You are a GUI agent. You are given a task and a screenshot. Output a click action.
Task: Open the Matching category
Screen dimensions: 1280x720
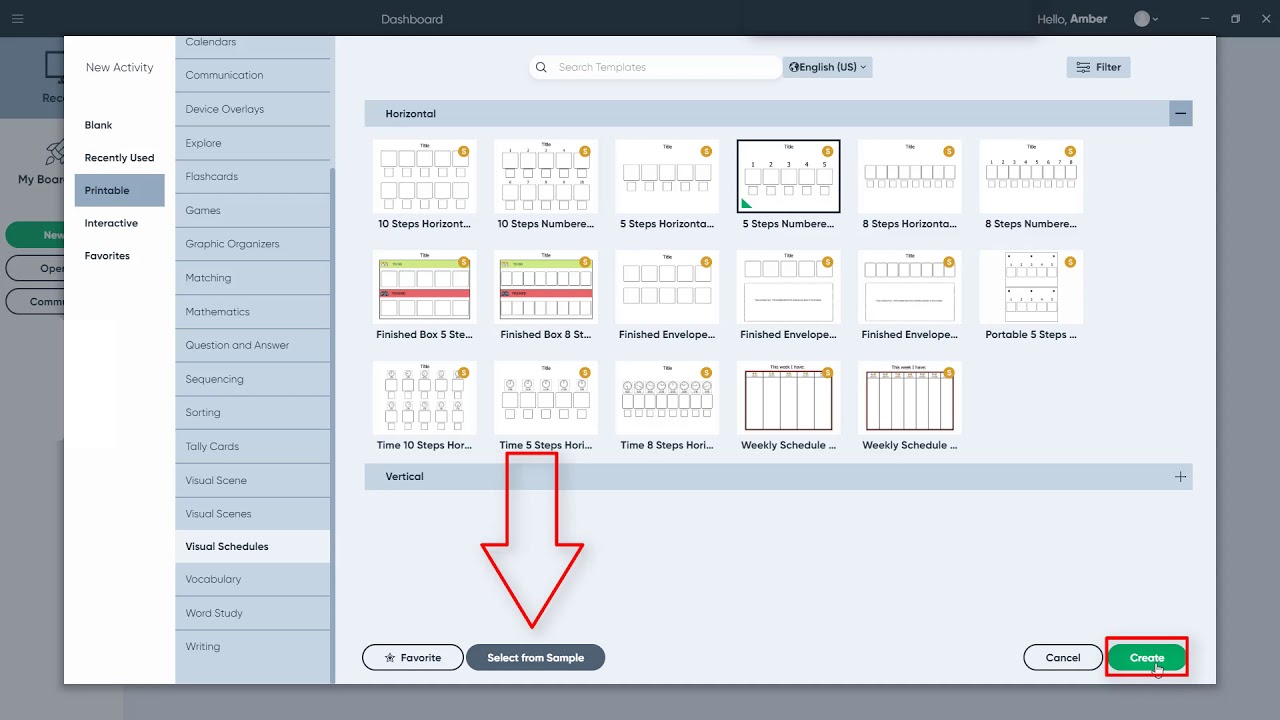252,278
